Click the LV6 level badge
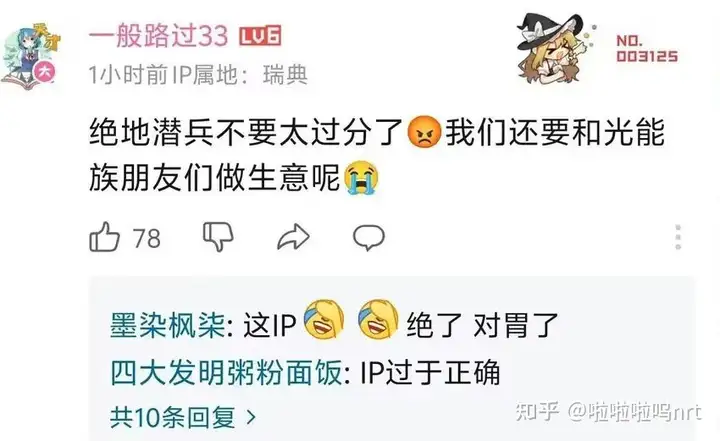720x441 pixels. [260, 35]
